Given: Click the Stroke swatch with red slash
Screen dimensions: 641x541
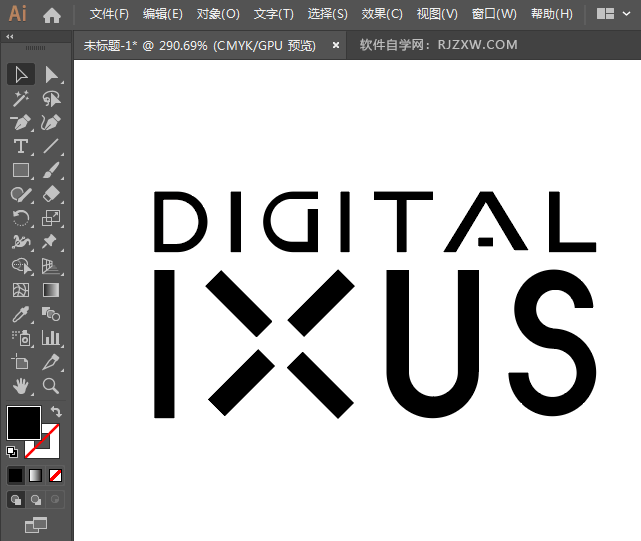Looking at the screenshot, I should click(x=51, y=449).
